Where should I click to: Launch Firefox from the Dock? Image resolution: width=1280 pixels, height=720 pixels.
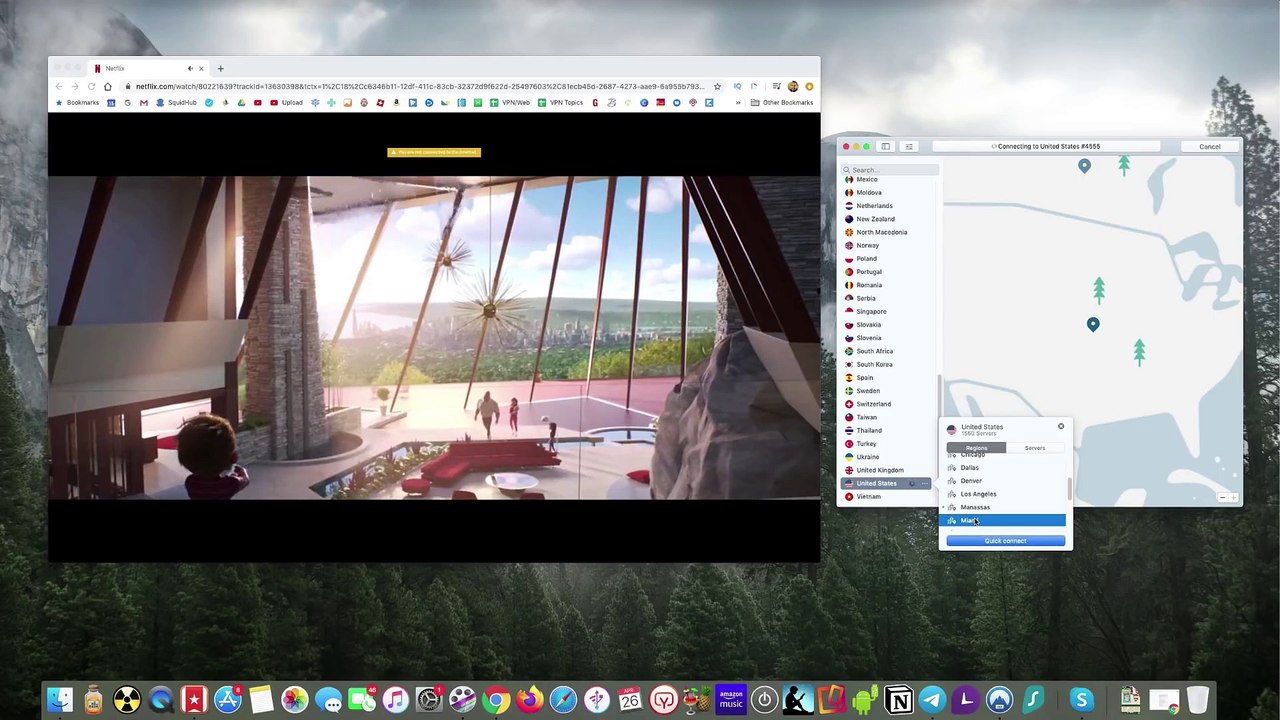(530, 700)
